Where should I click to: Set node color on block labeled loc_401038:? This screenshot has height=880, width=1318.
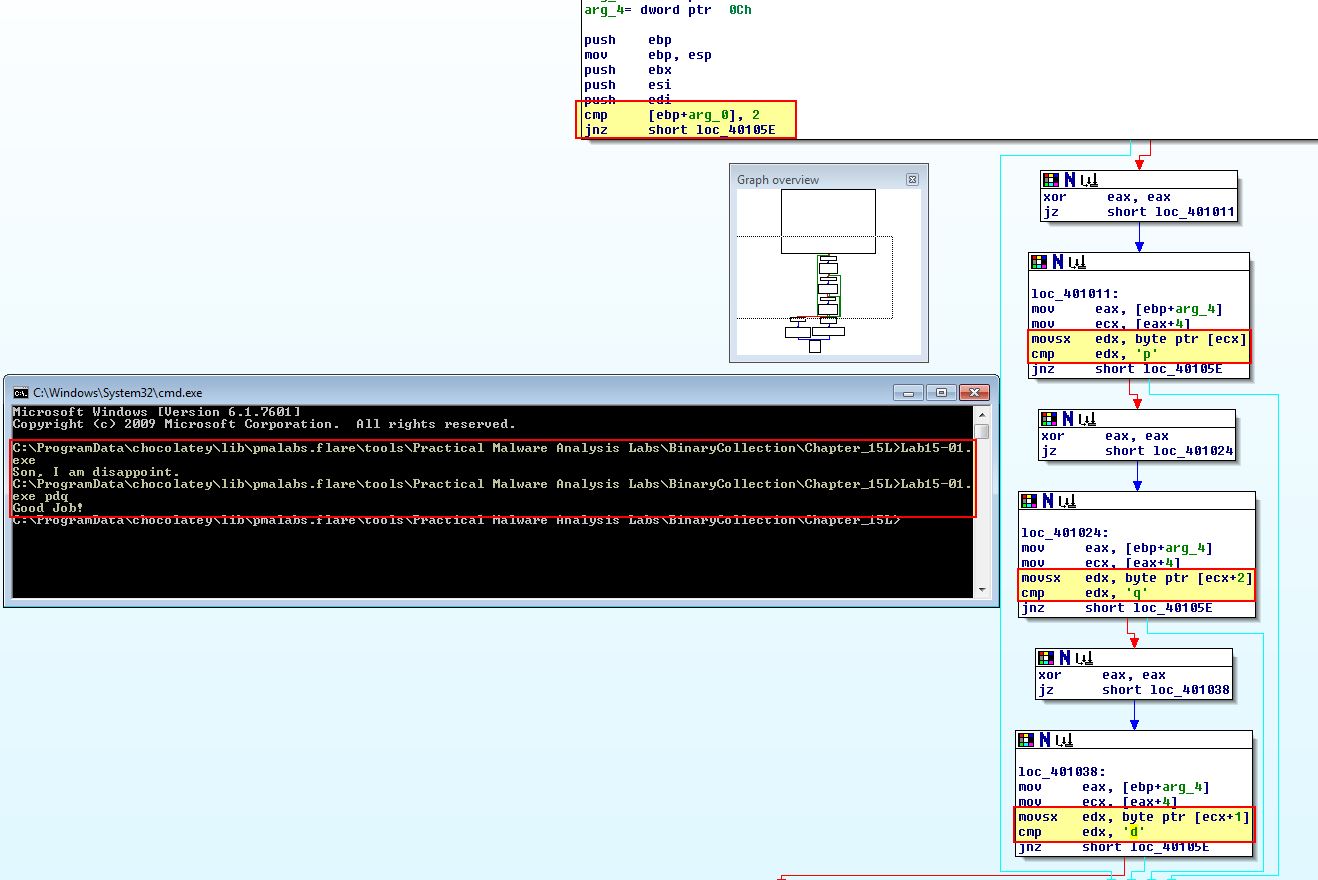click(x=1026, y=740)
